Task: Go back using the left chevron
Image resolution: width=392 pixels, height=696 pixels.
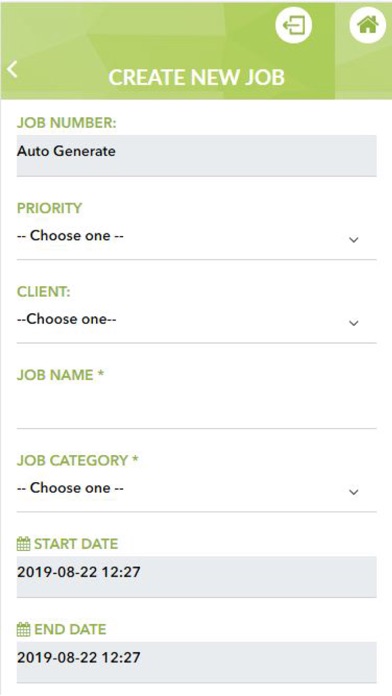Action: click(x=12, y=70)
